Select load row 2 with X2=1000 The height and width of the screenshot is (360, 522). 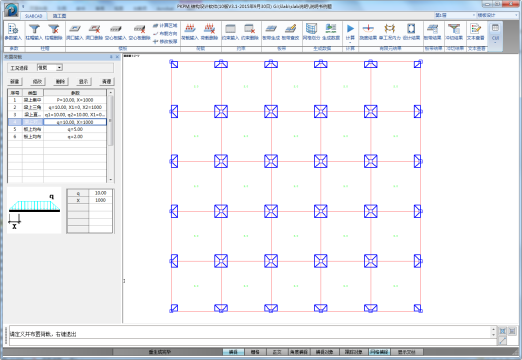coord(57,107)
